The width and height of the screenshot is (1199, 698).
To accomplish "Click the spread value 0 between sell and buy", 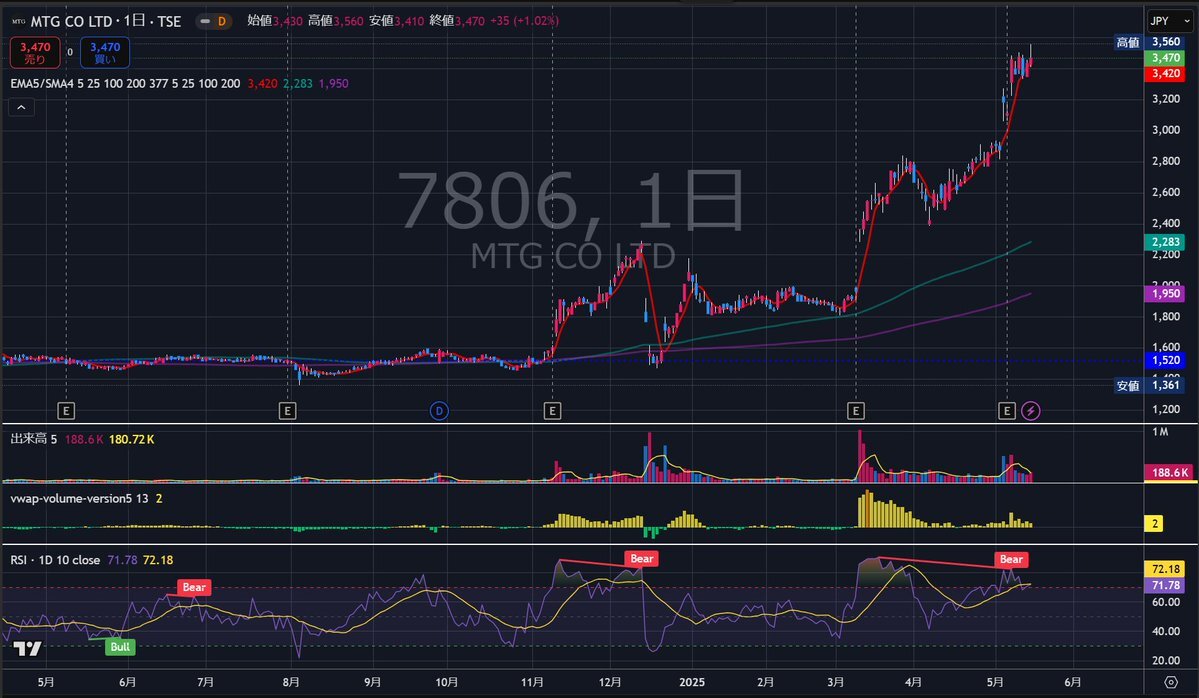I will pos(70,53).
